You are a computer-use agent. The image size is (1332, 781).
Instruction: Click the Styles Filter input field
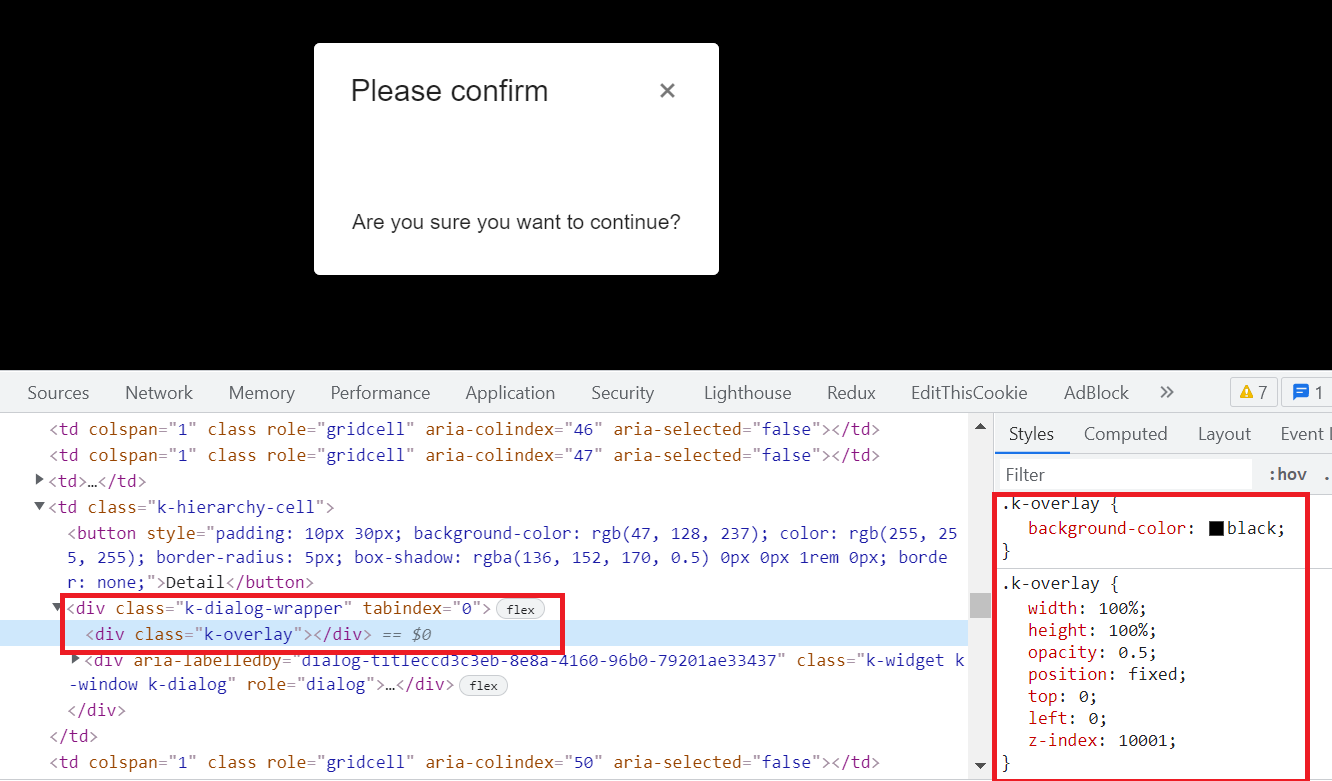pyautogui.click(x=1125, y=474)
